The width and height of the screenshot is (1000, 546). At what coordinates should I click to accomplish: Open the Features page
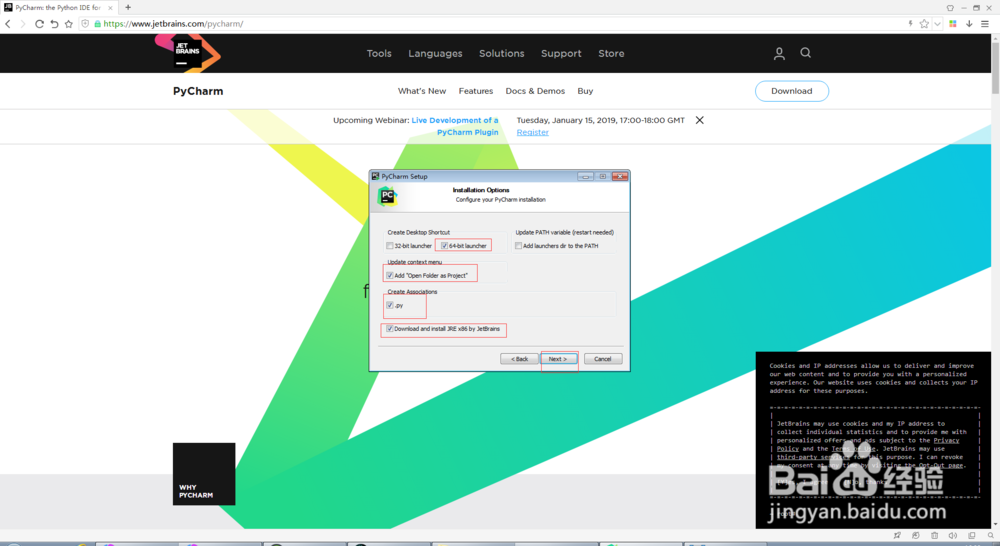tap(476, 91)
